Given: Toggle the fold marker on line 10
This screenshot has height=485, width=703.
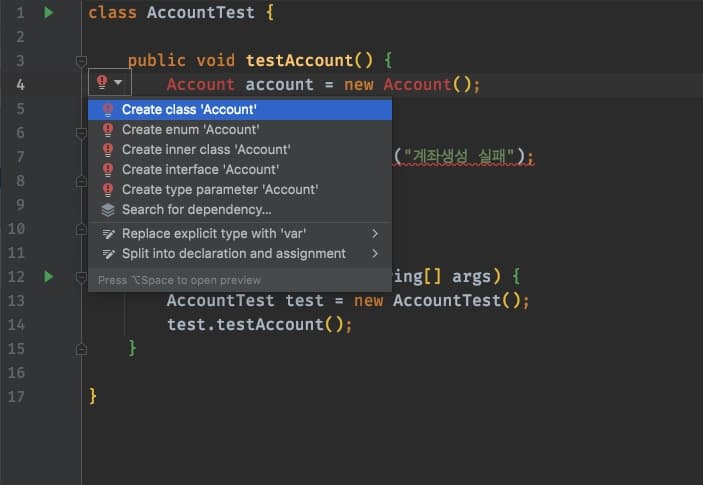Looking at the screenshot, I should coord(81,229).
